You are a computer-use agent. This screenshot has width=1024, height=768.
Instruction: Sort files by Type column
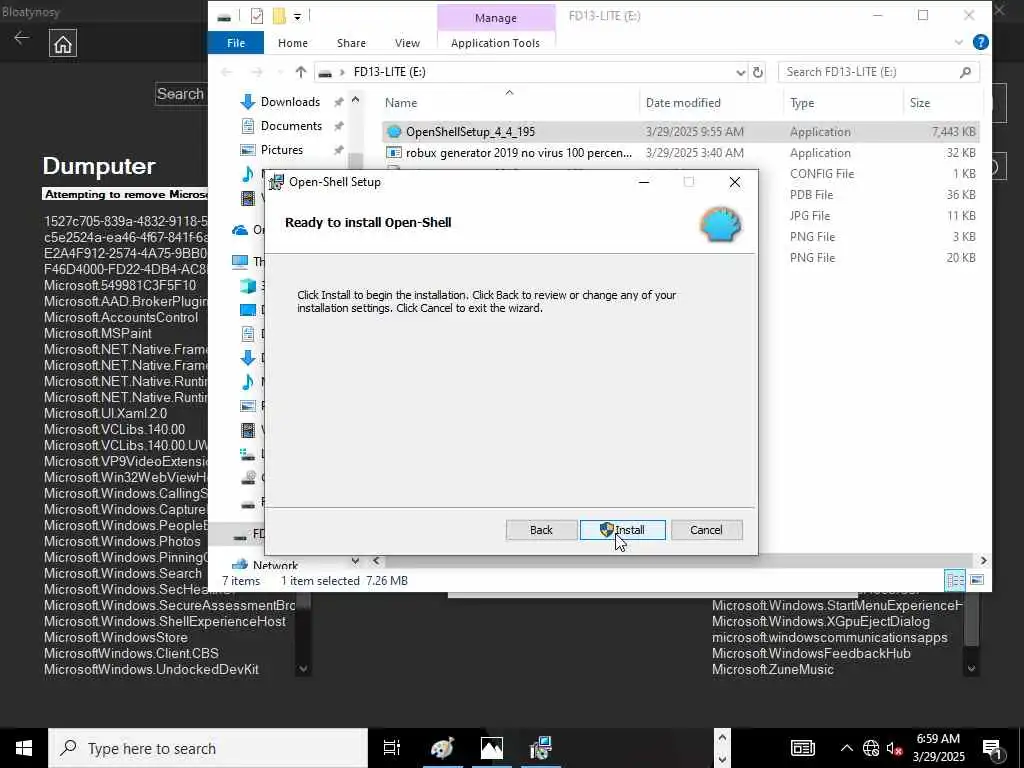coord(802,103)
